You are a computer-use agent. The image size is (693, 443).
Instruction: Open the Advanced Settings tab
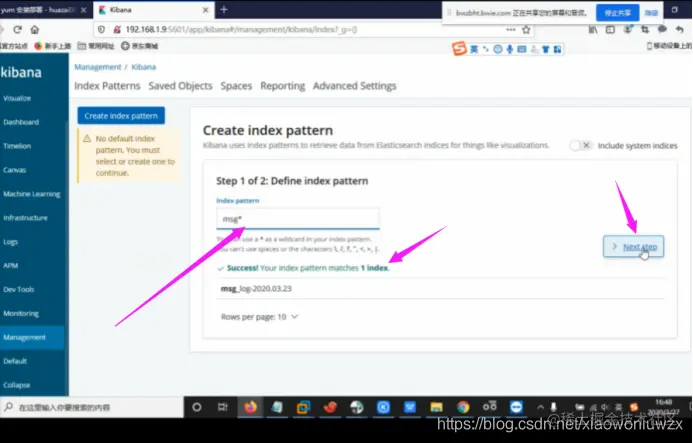coord(354,86)
